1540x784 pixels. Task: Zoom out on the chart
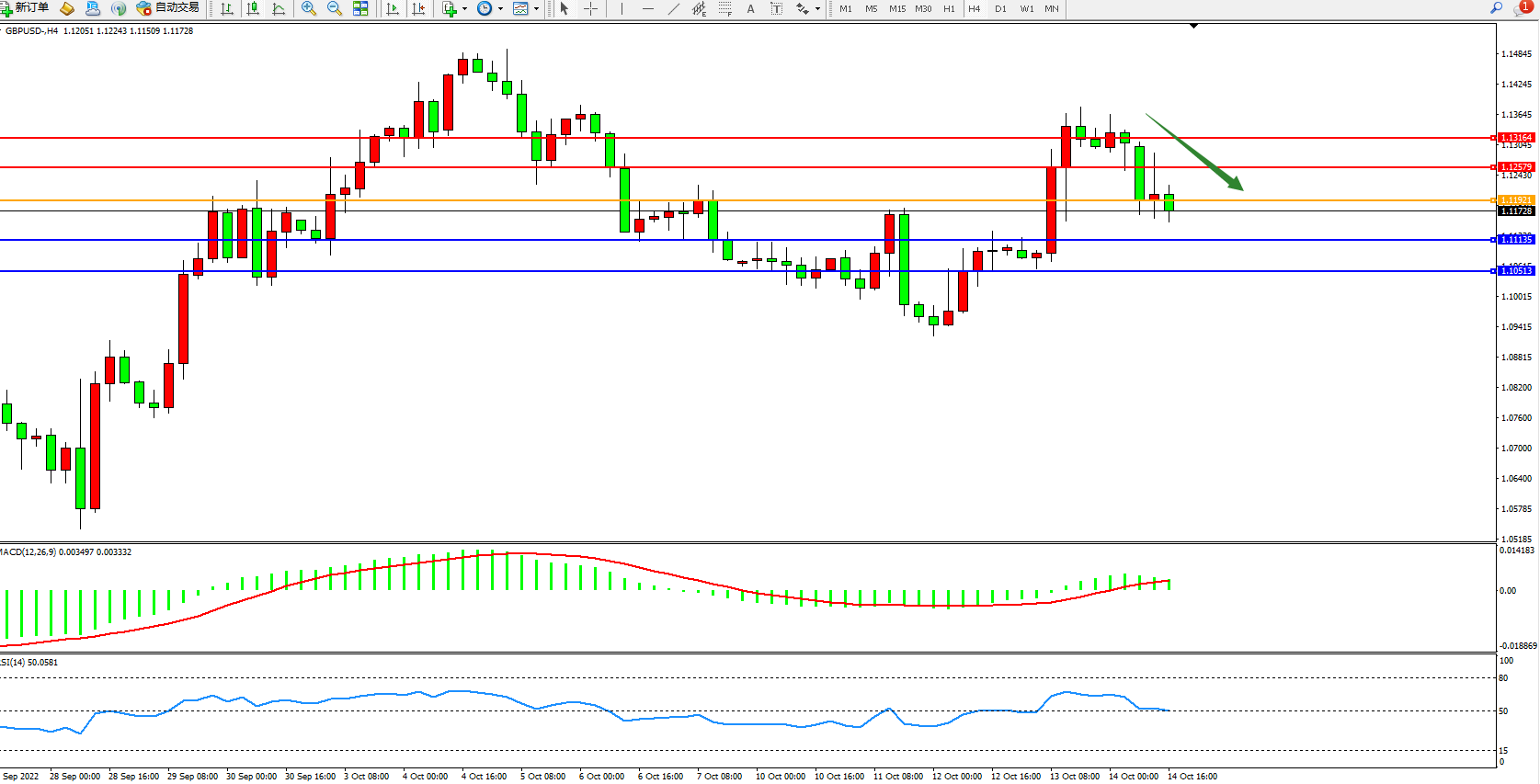(335, 8)
